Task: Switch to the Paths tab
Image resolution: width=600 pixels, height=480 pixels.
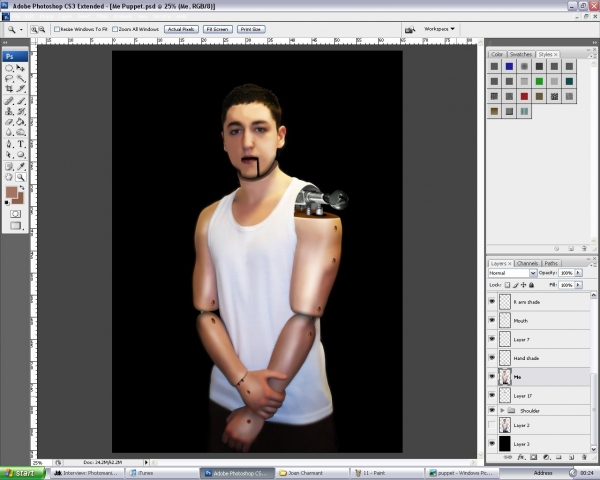Action: coord(551,263)
